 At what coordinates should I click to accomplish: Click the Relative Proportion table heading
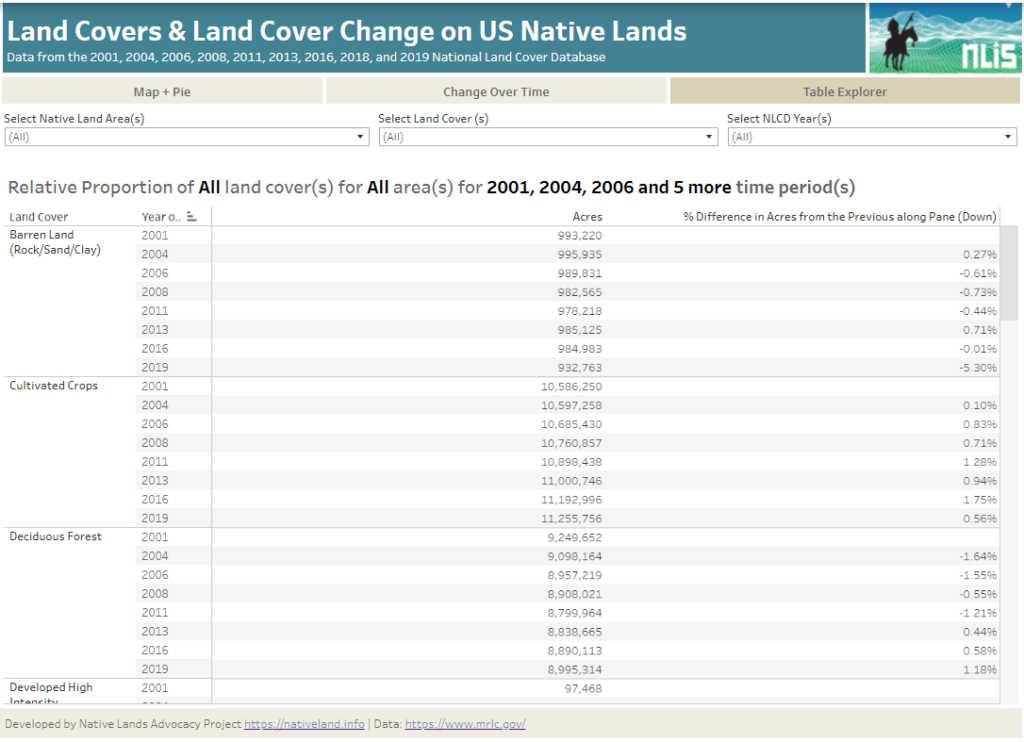[431, 187]
